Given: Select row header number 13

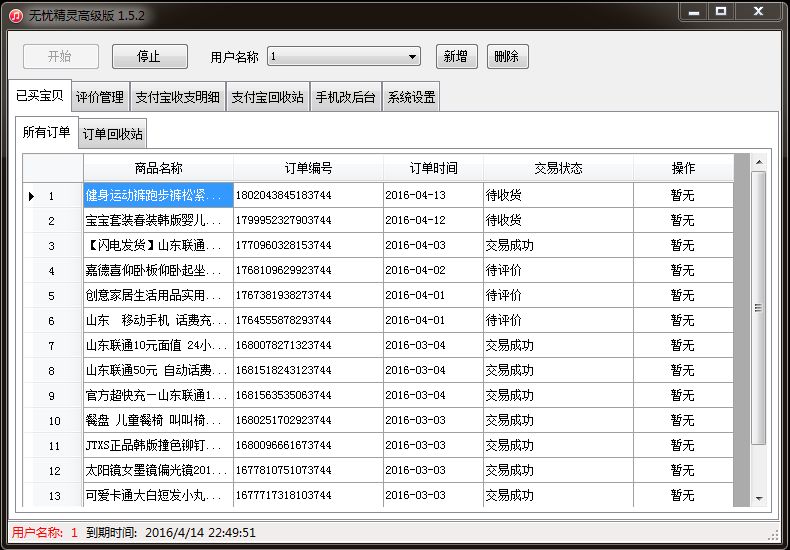Looking at the screenshot, I should click(x=53, y=496).
